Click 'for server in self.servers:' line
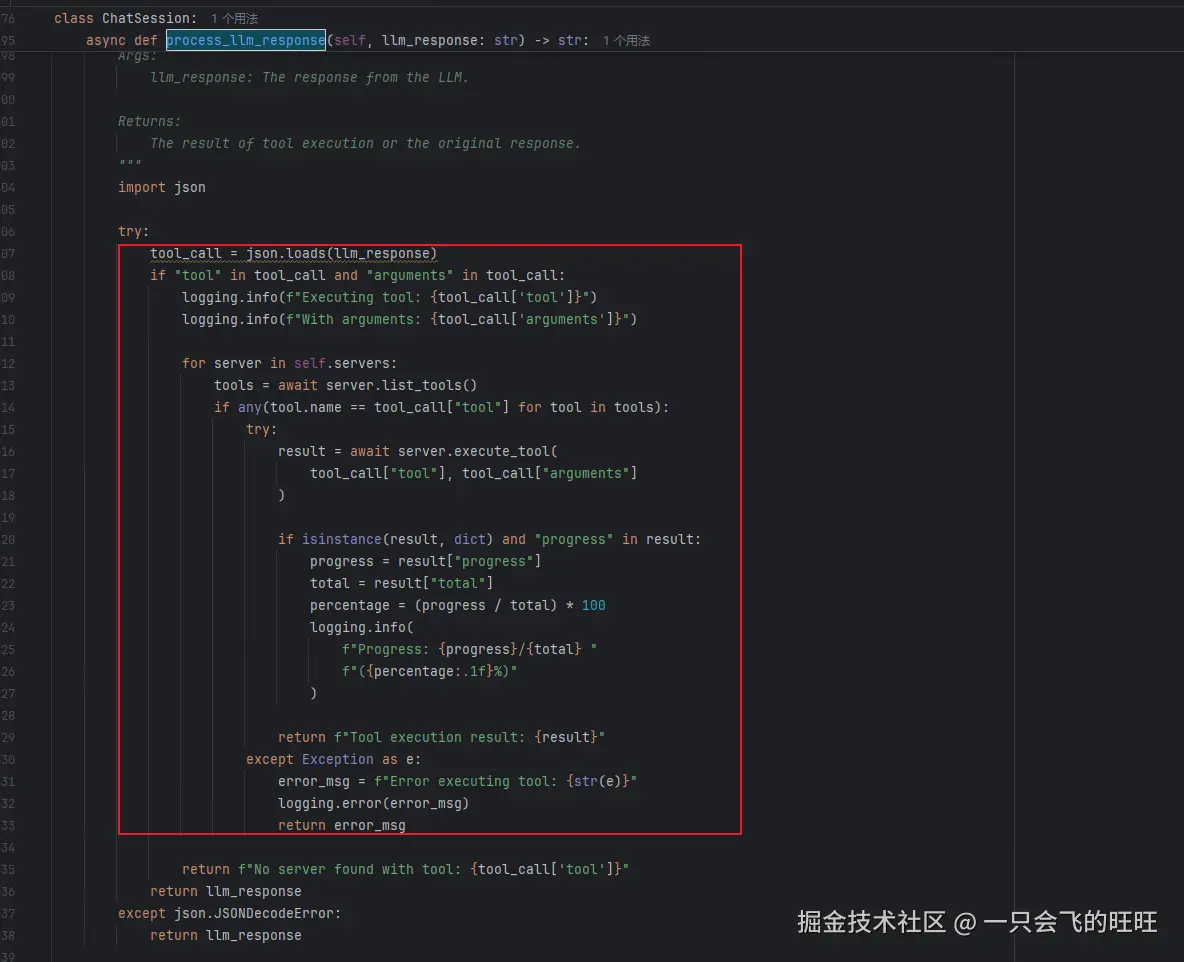Viewport: 1184px width, 962px height. [289, 363]
